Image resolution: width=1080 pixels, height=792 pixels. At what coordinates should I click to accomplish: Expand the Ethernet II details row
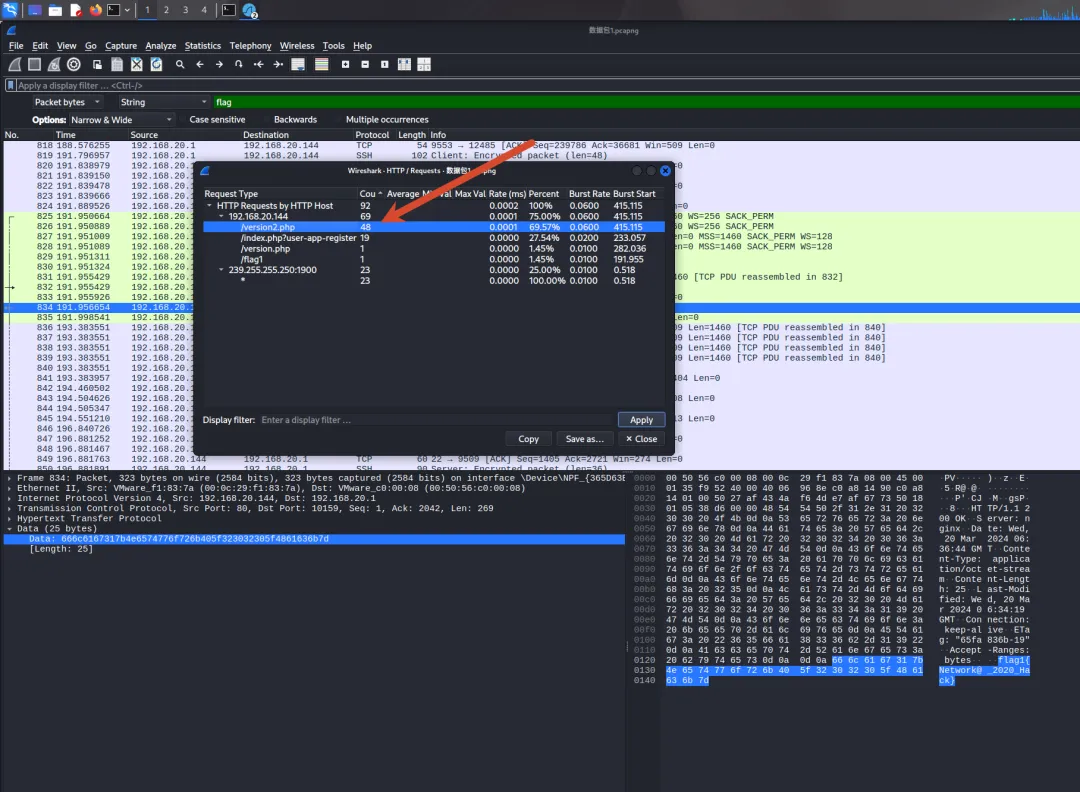(9, 488)
